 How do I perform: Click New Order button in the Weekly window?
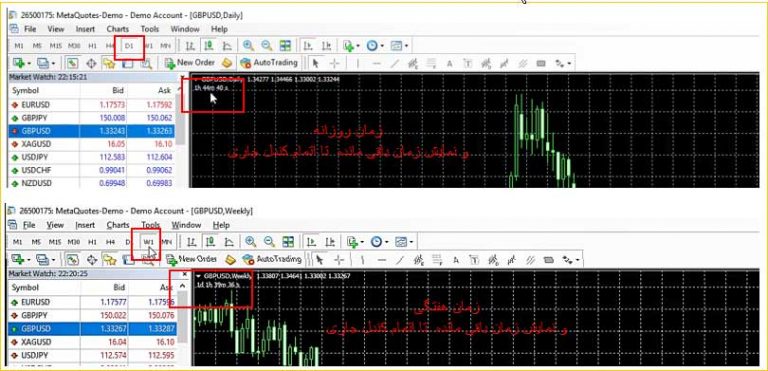(x=192, y=259)
